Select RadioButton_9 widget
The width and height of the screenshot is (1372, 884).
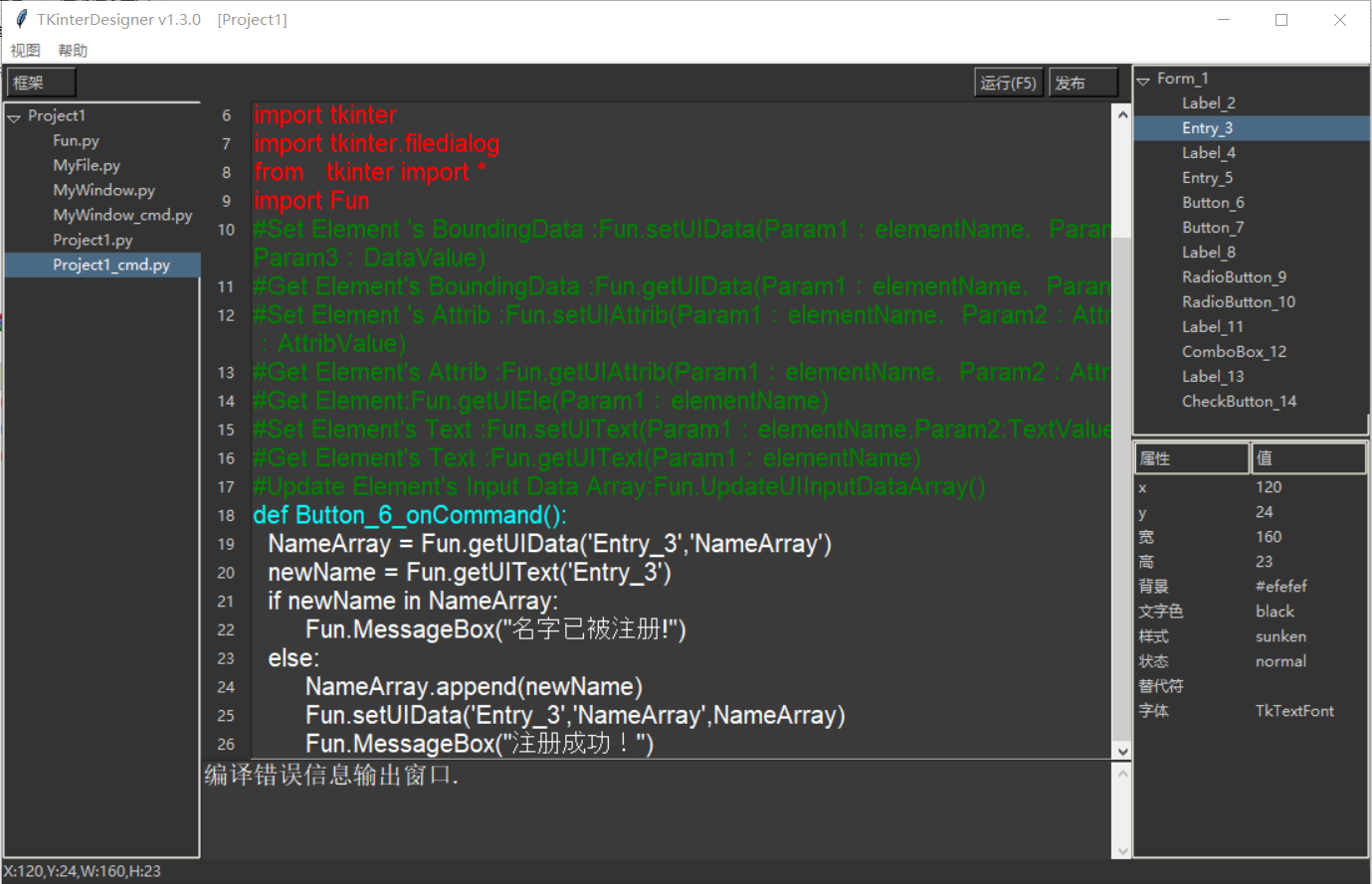pyautogui.click(x=1234, y=277)
